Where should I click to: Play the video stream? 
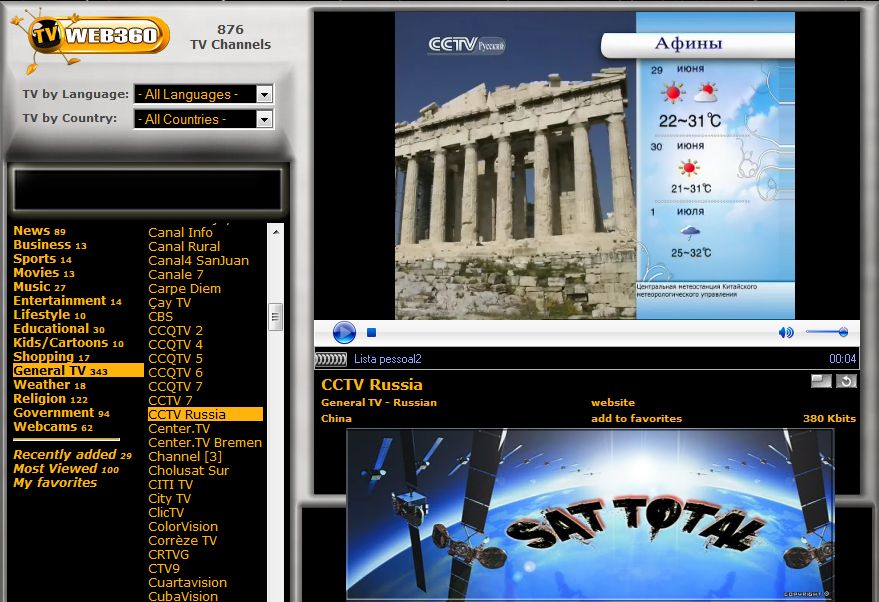pos(344,332)
